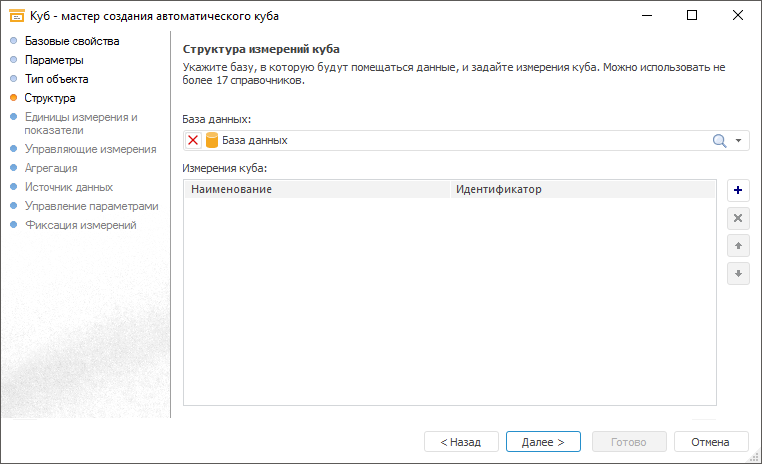This screenshot has width=762, height=464.
Task: Click the move dimension down arrow
Action: (x=738, y=273)
